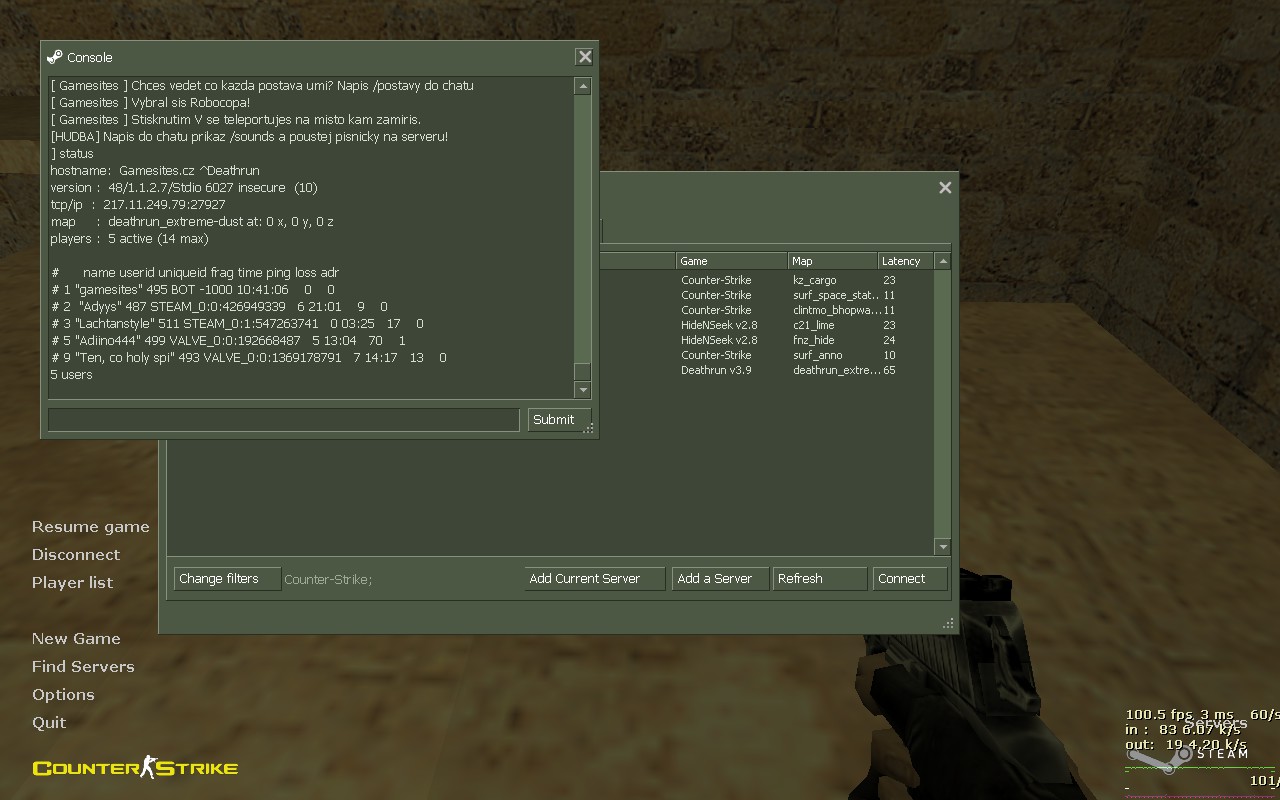1280x800 pixels.
Task: Click the "5 users" line in console
Action: point(71,375)
